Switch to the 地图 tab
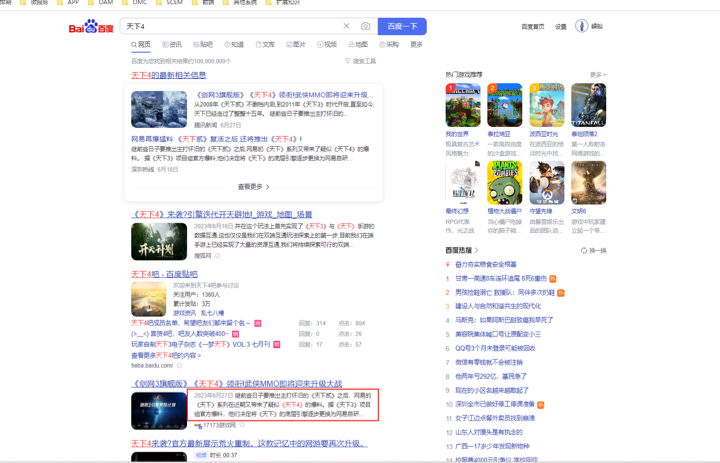Image resolution: width=720 pixels, height=463 pixels. [x=358, y=45]
